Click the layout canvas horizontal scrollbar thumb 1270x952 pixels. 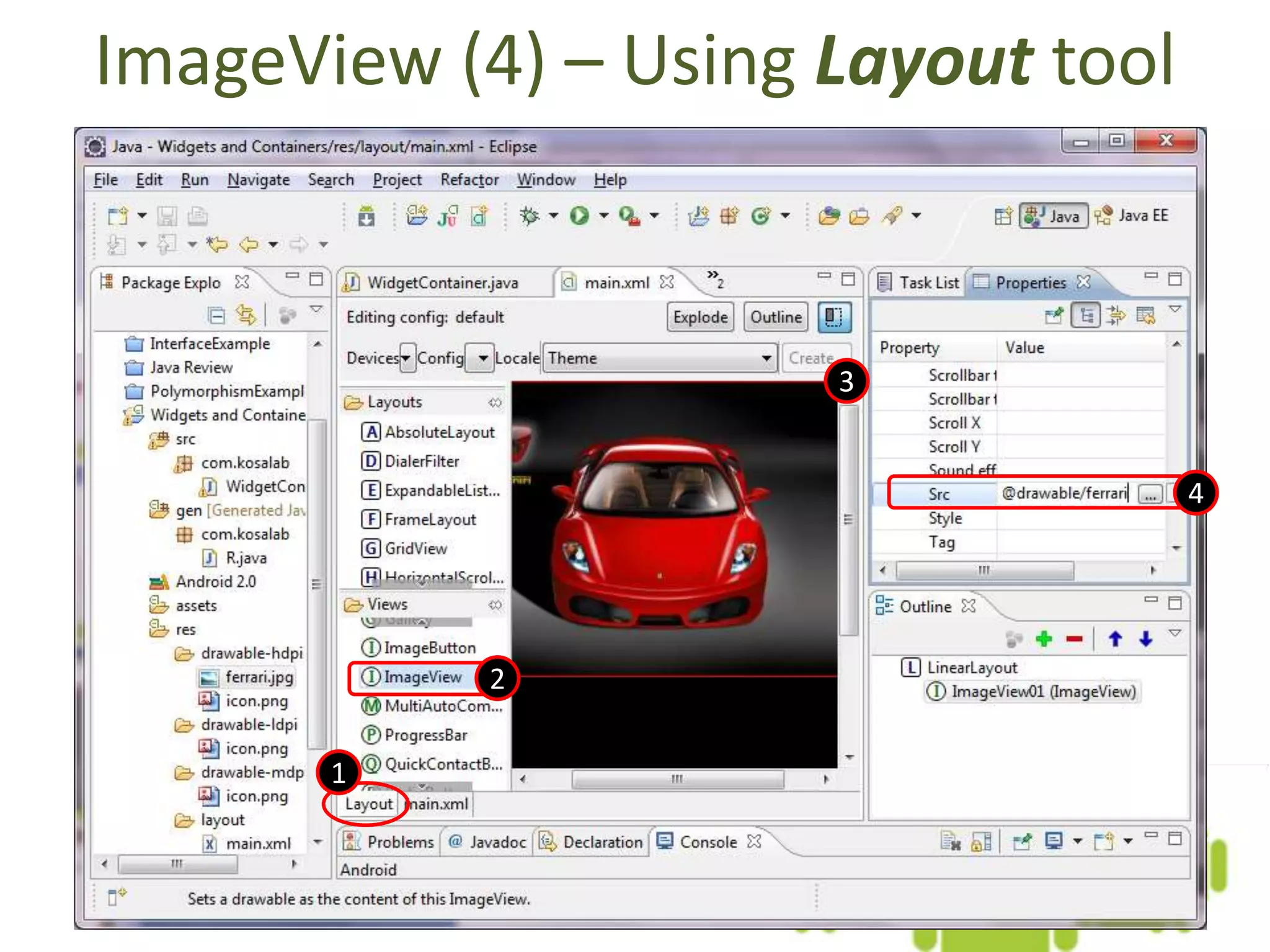(677, 779)
